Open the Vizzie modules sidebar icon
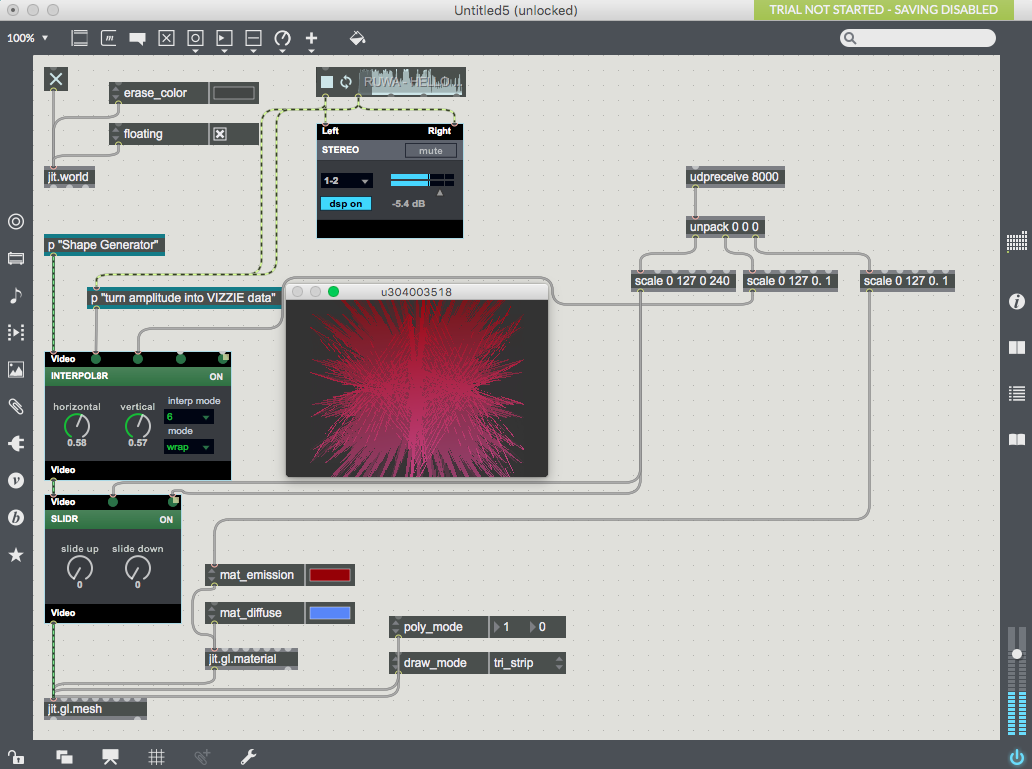Image resolution: width=1032 pixels, height=769 pixels. 16,480
